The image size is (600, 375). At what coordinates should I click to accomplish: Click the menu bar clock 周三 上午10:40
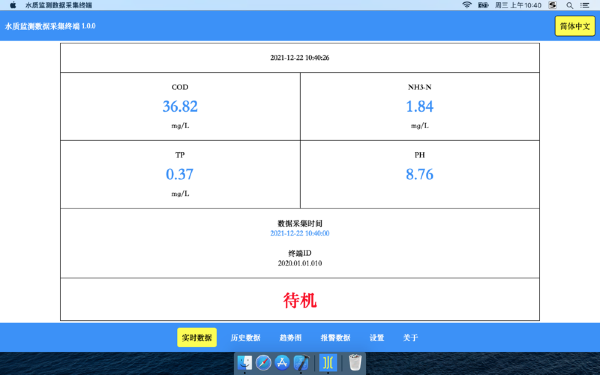tap(518, 5)
